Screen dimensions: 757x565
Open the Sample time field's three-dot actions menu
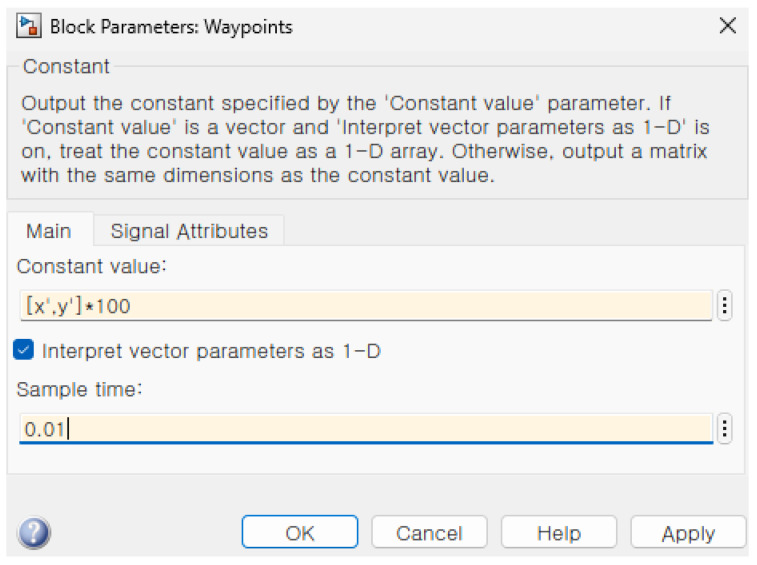pyautogui.click(x=724, y=428)
